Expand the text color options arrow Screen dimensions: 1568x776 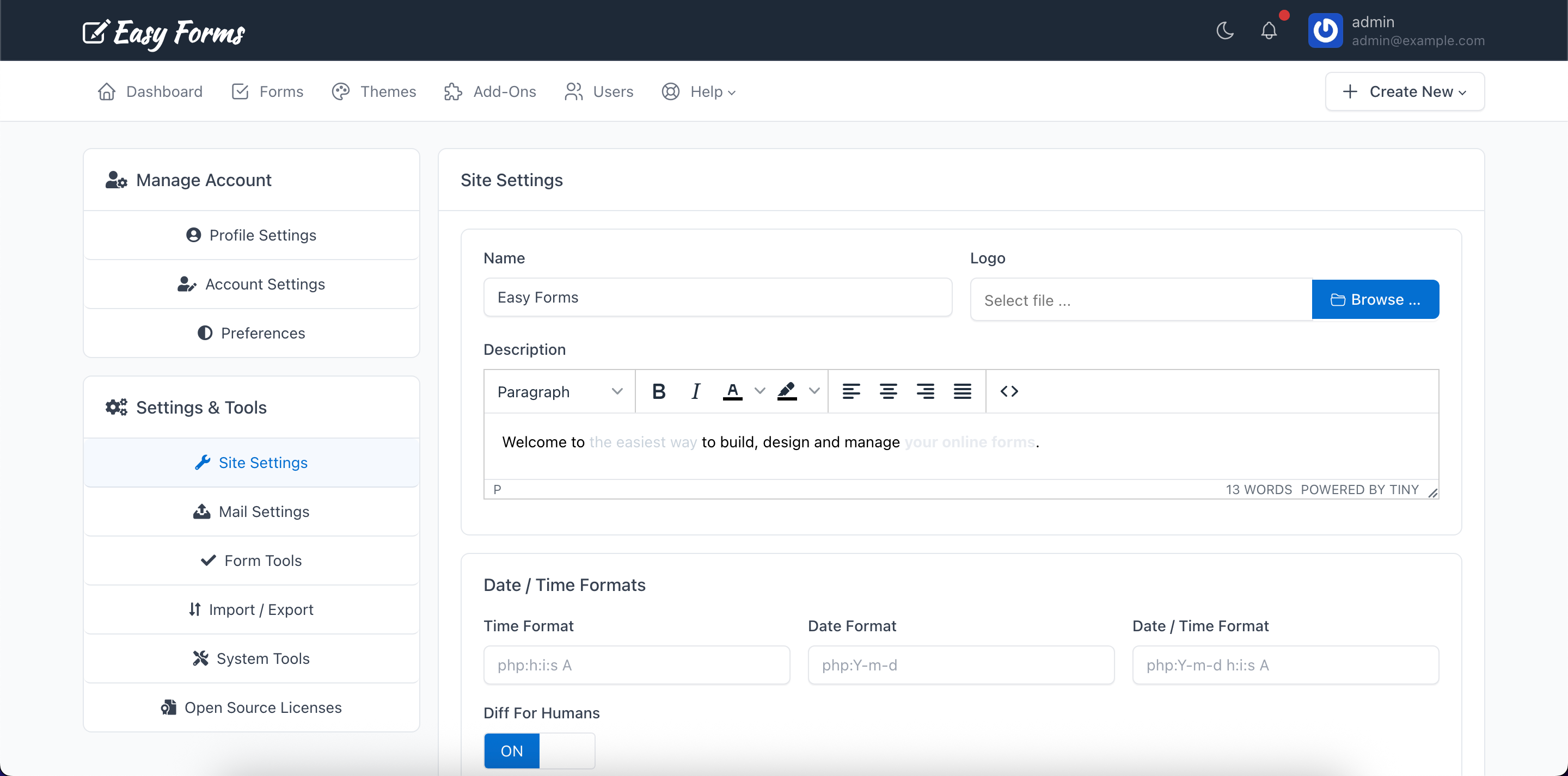click(x=759, y=391)
